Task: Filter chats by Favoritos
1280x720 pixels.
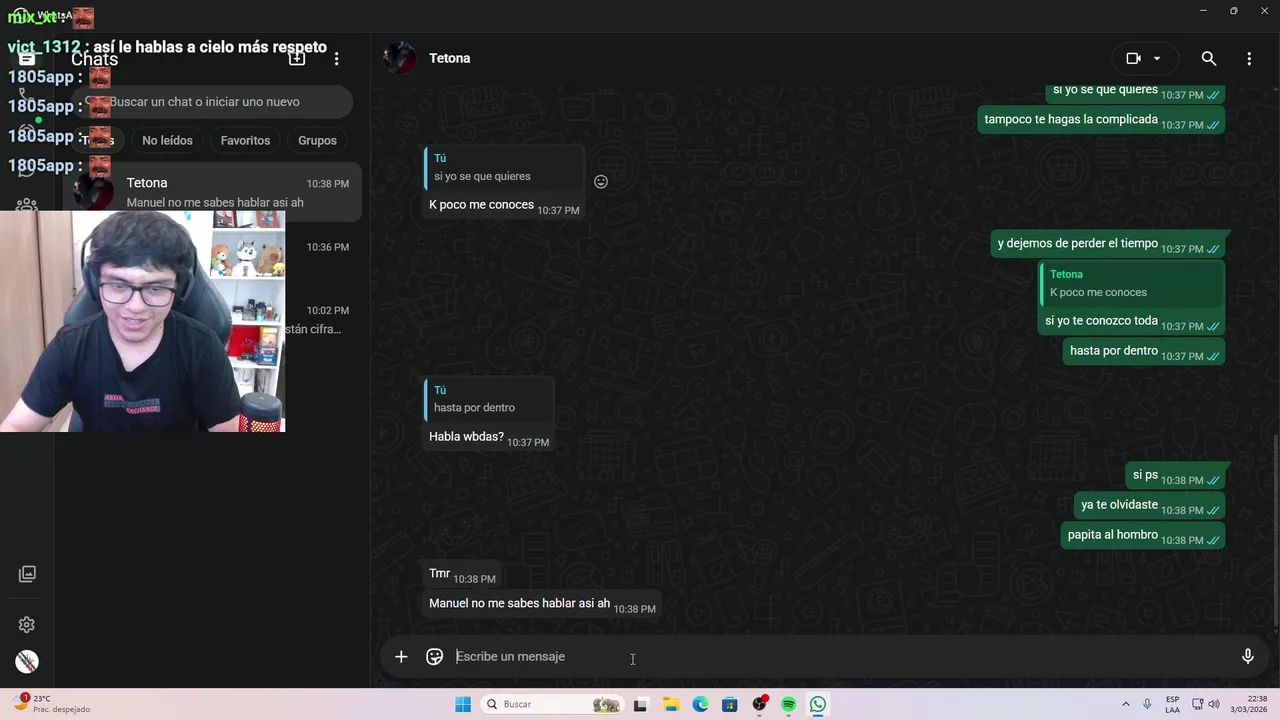Action: point(246,141)
